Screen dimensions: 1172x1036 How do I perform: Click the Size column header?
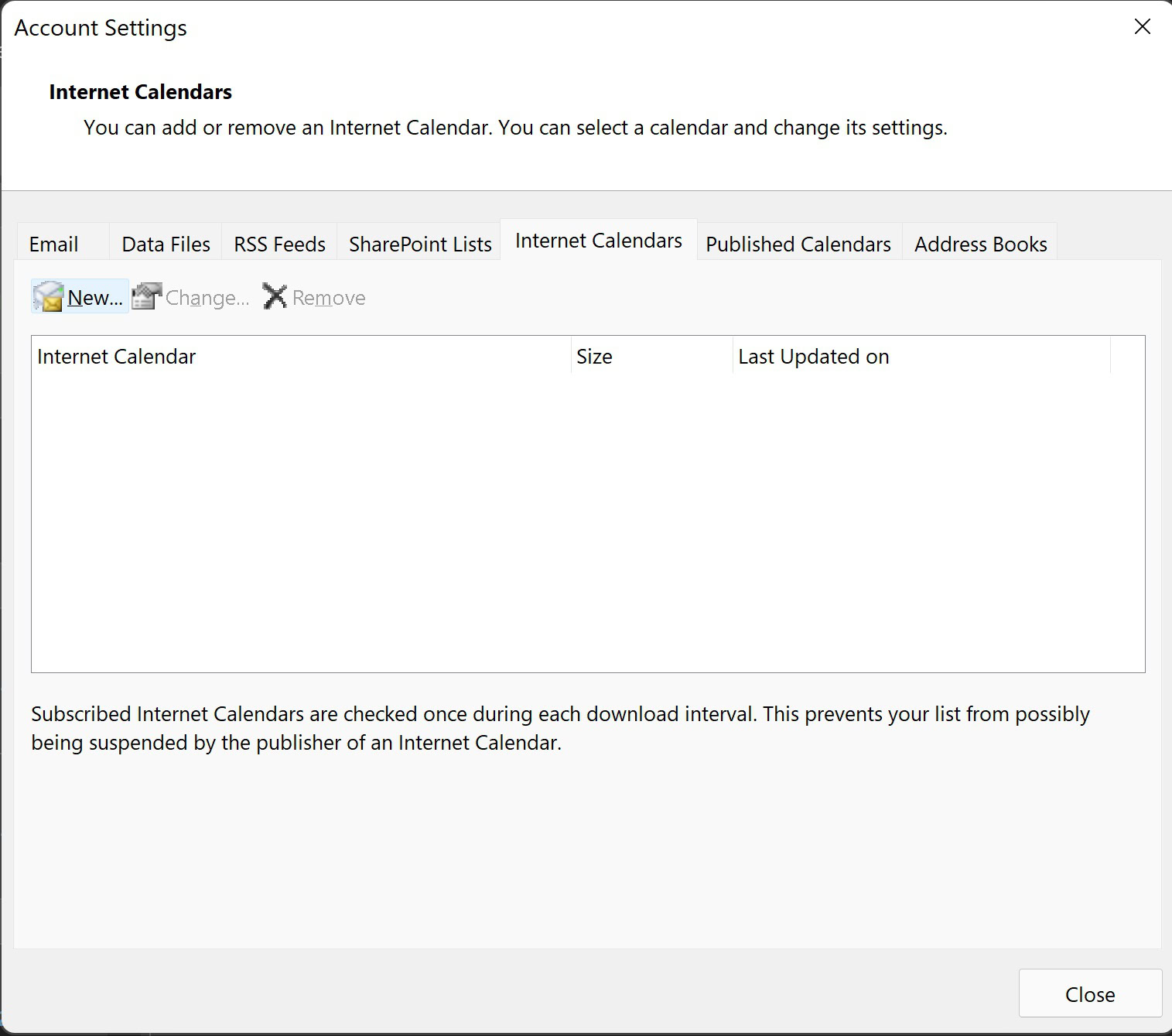coord(651,357)
